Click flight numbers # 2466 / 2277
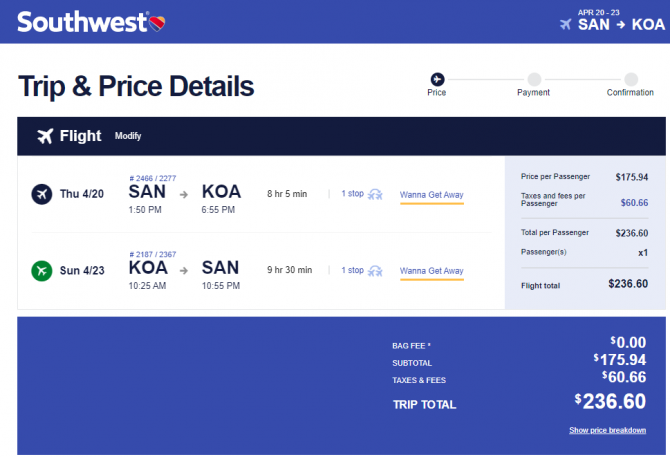The width and height of the screenshot is (670, 457). click(x=153, y=178)
